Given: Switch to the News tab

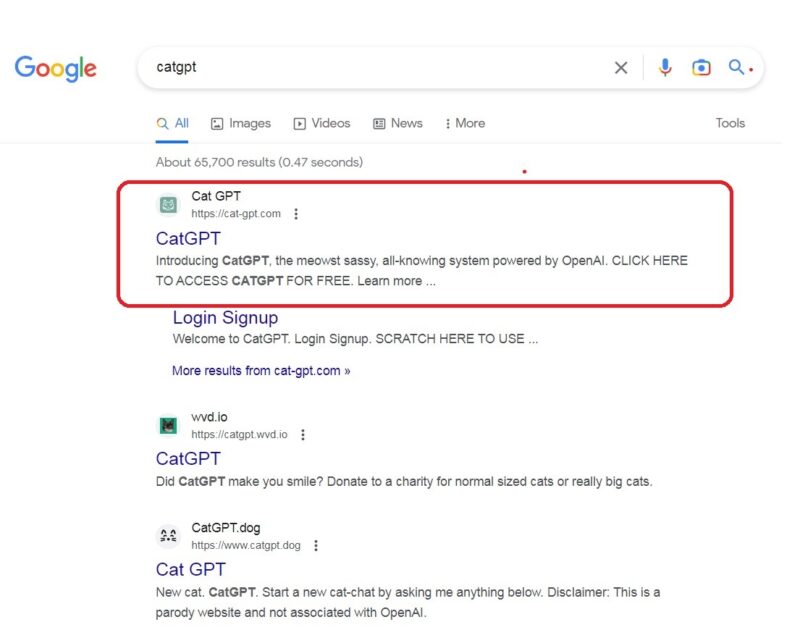Looking at the screenshot, I should coord(397,123).
